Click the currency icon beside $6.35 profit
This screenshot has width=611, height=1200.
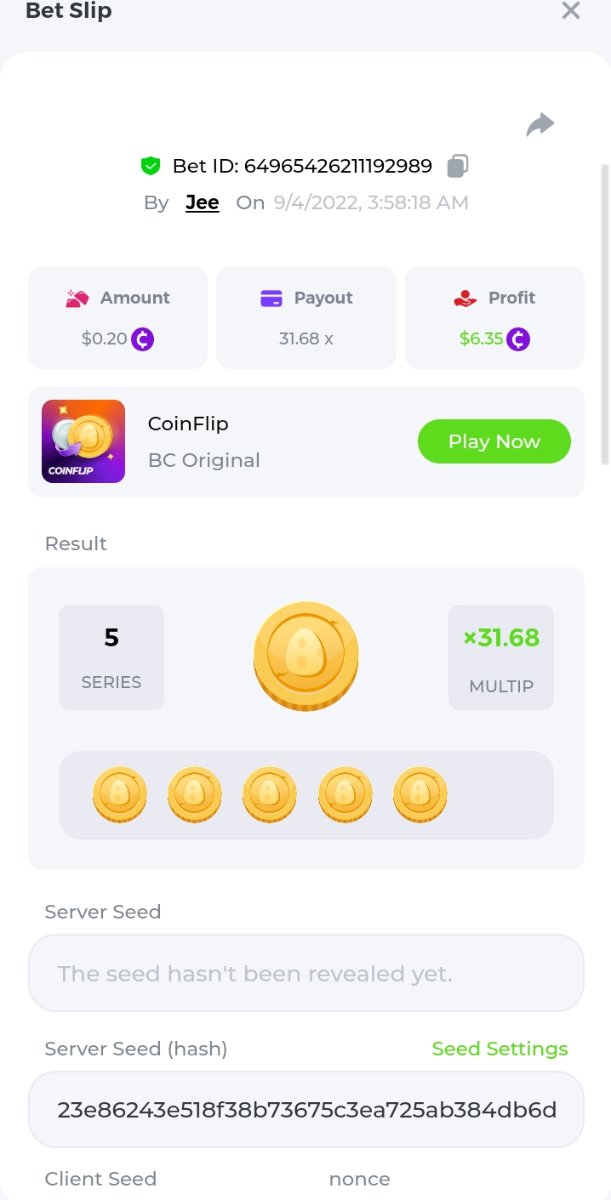pos(518,339)
